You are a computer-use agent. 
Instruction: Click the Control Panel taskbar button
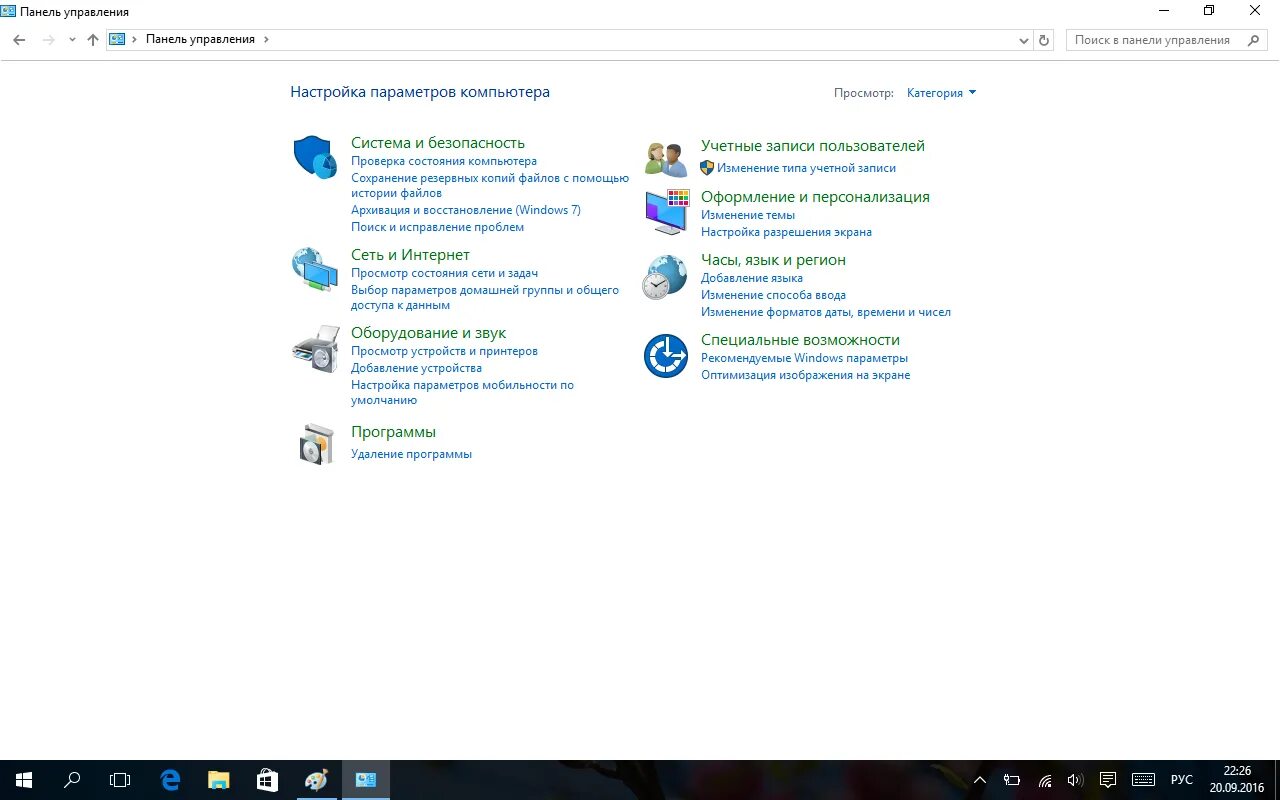(365, 780)
